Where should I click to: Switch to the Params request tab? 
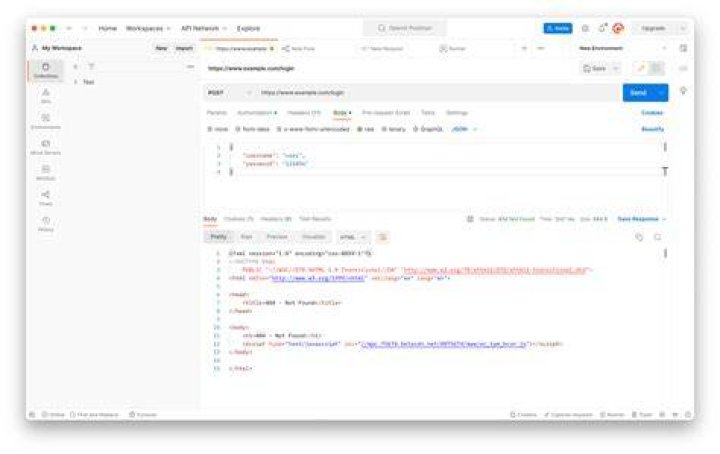pos(217,113)
